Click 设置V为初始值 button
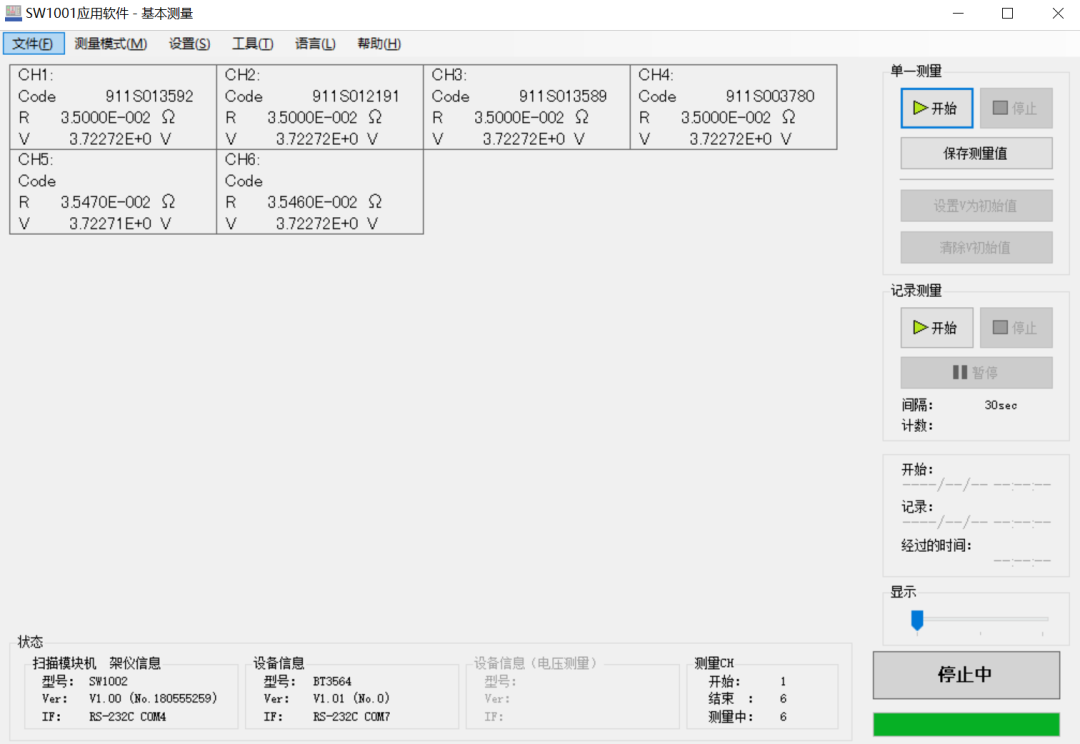Screen dimensions: 1080x744 (976, 206)
